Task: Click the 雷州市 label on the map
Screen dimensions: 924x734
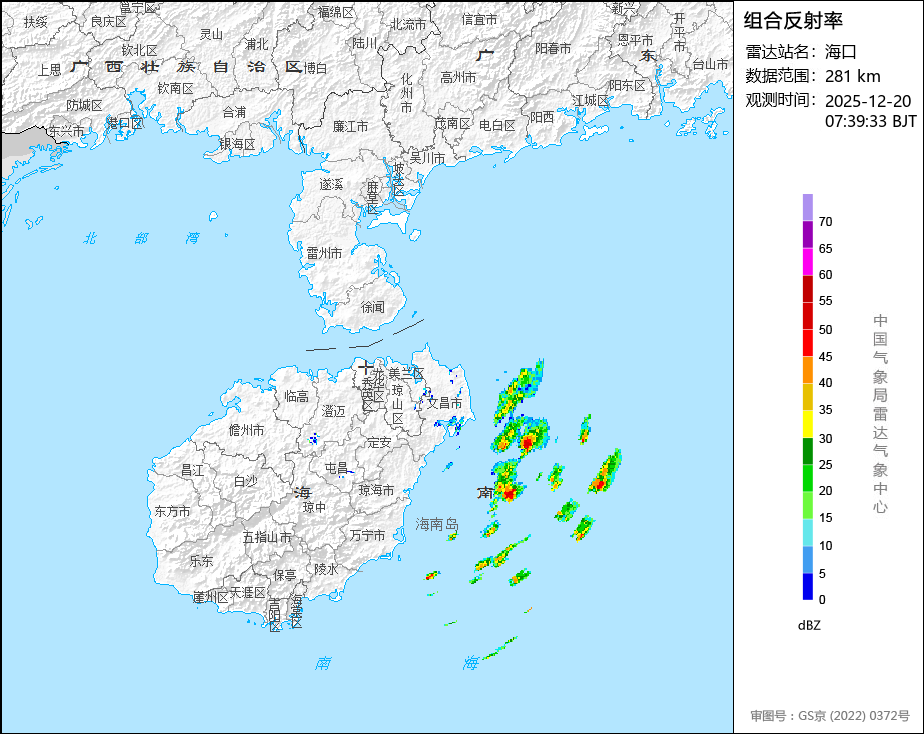Action: (324, 253)
